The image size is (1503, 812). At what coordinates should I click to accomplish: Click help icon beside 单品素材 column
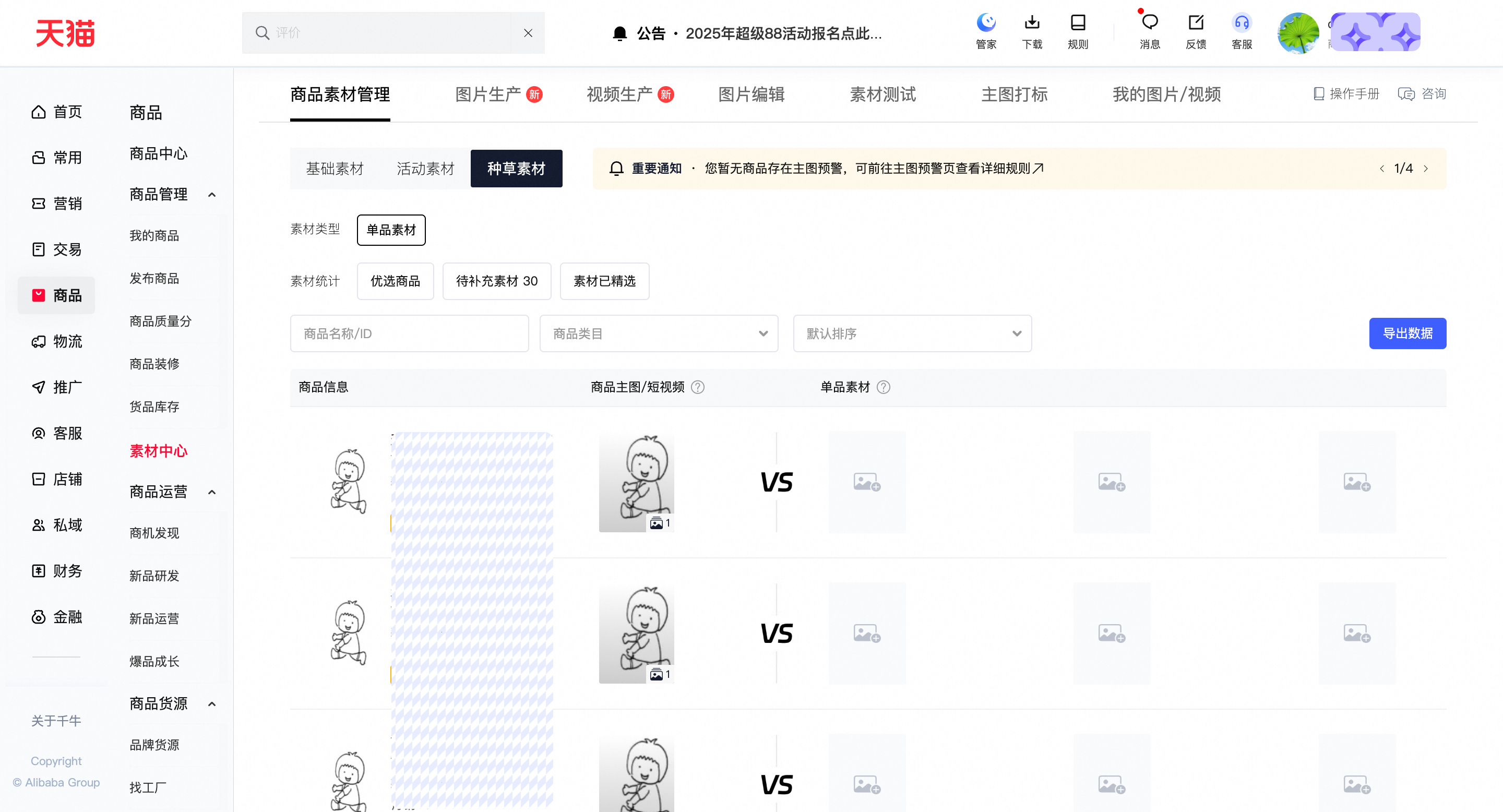pyautogui.click(x=884, y=387)
